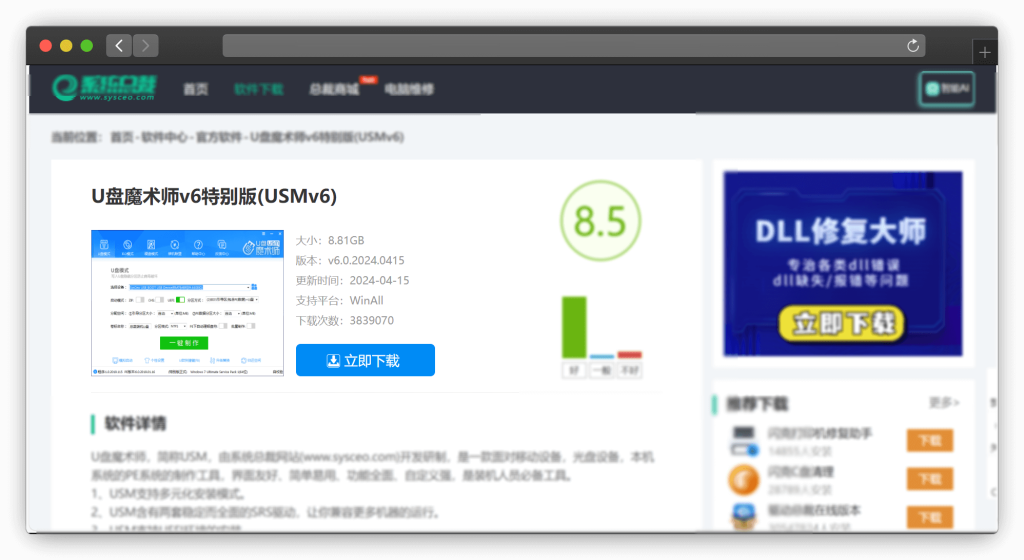Follow the 首页 breadcrumb link
This screenshot has height=560, width=1024.
coord(121,137)
